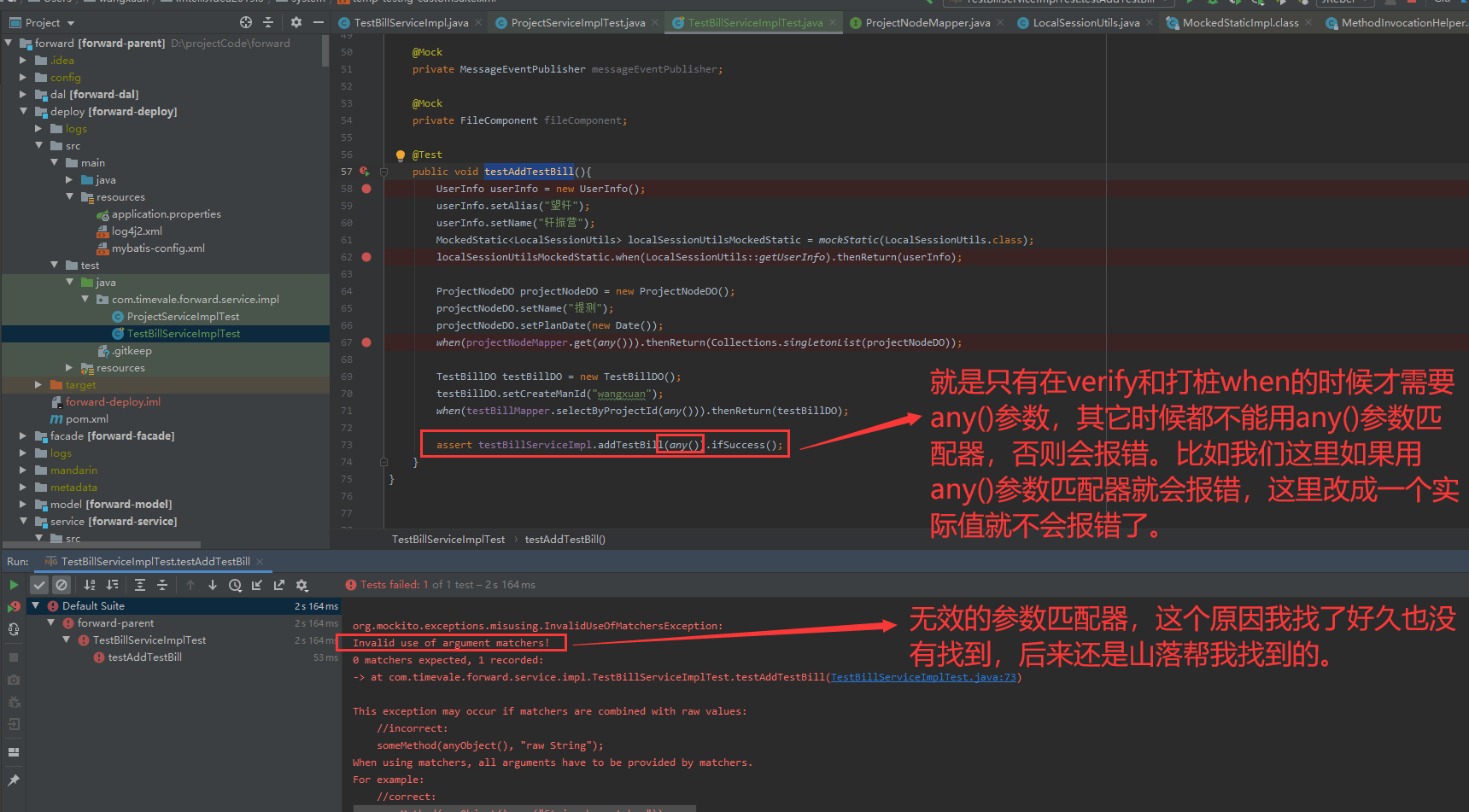This screenshot has width=1469, height=812.
Task: Import test results icon
Action: [x=257, y=585]
